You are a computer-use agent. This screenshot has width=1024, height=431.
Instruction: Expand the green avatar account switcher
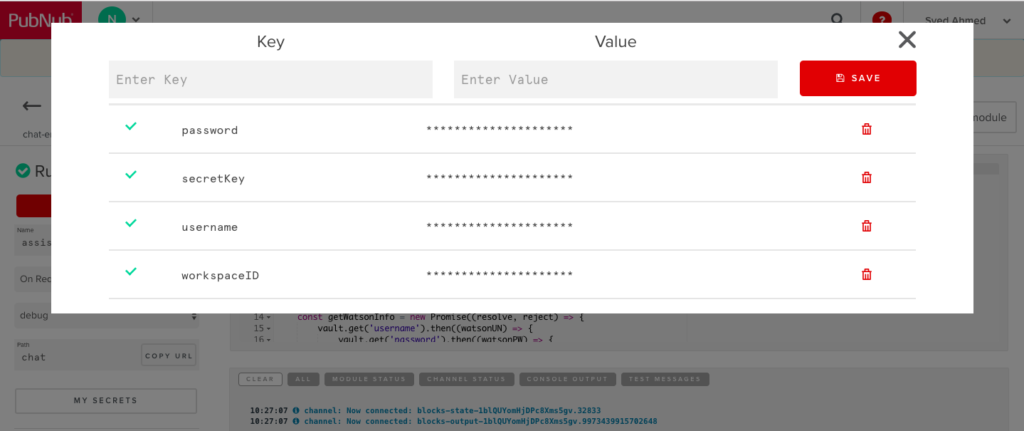pos(120,19)
